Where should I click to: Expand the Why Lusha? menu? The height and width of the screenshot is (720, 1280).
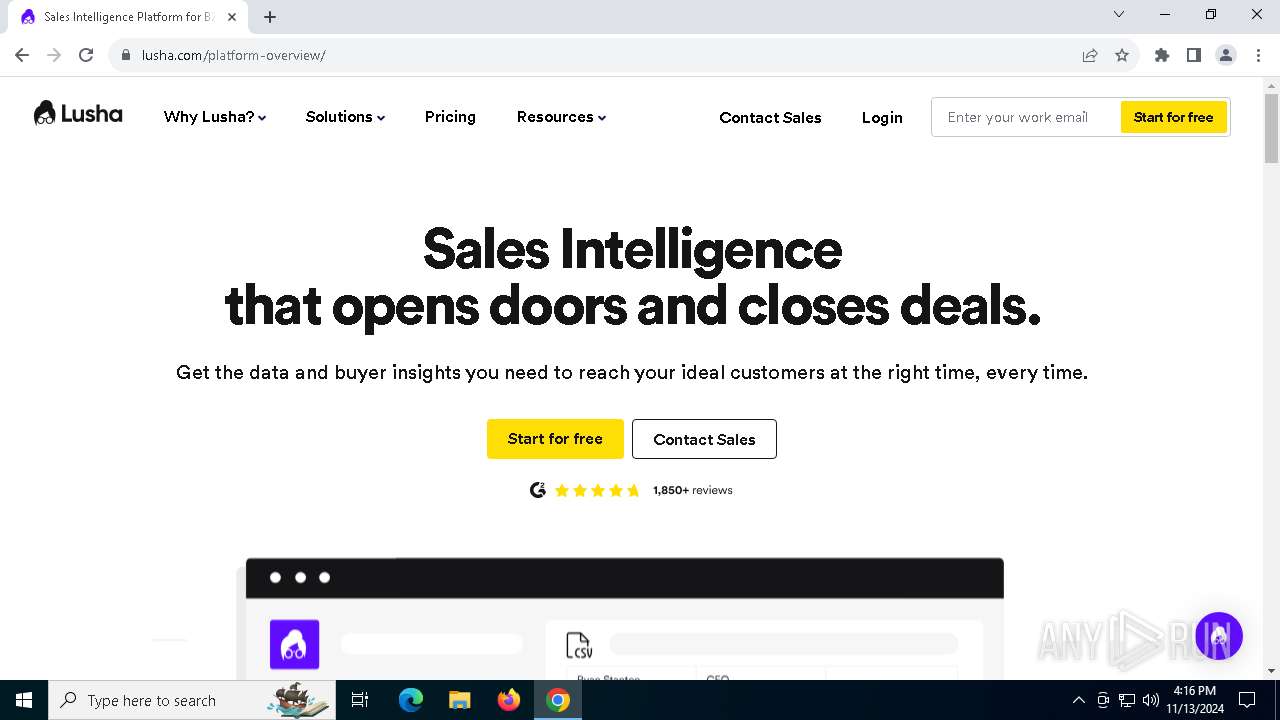coord(215,117)
